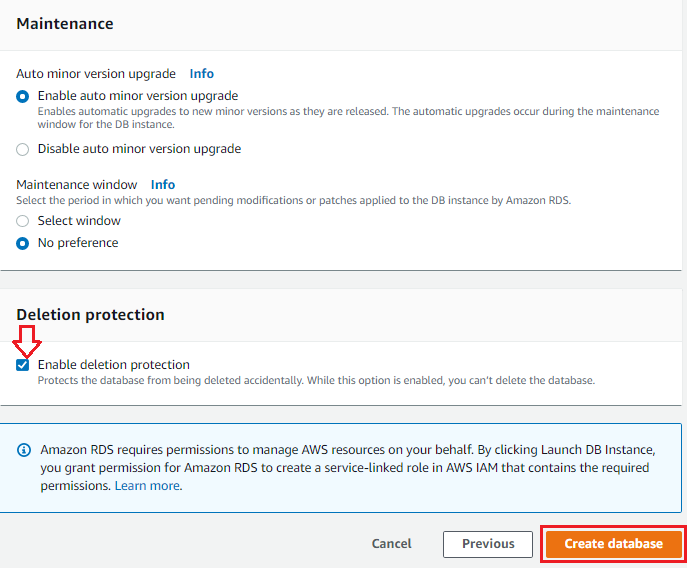Click the orange Create database button

coord(613,544)
